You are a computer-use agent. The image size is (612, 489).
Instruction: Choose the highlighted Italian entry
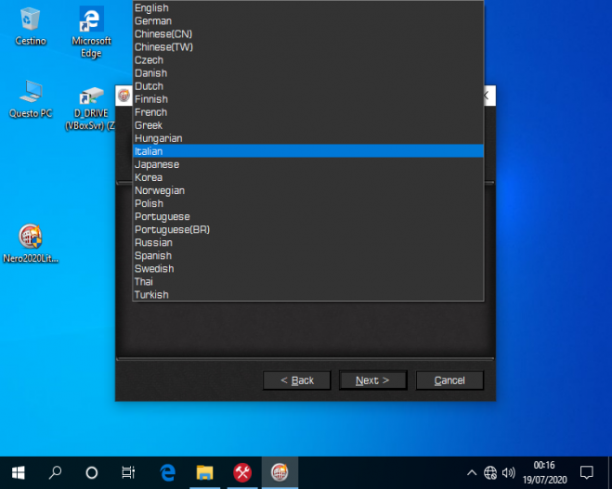(308, 151)
